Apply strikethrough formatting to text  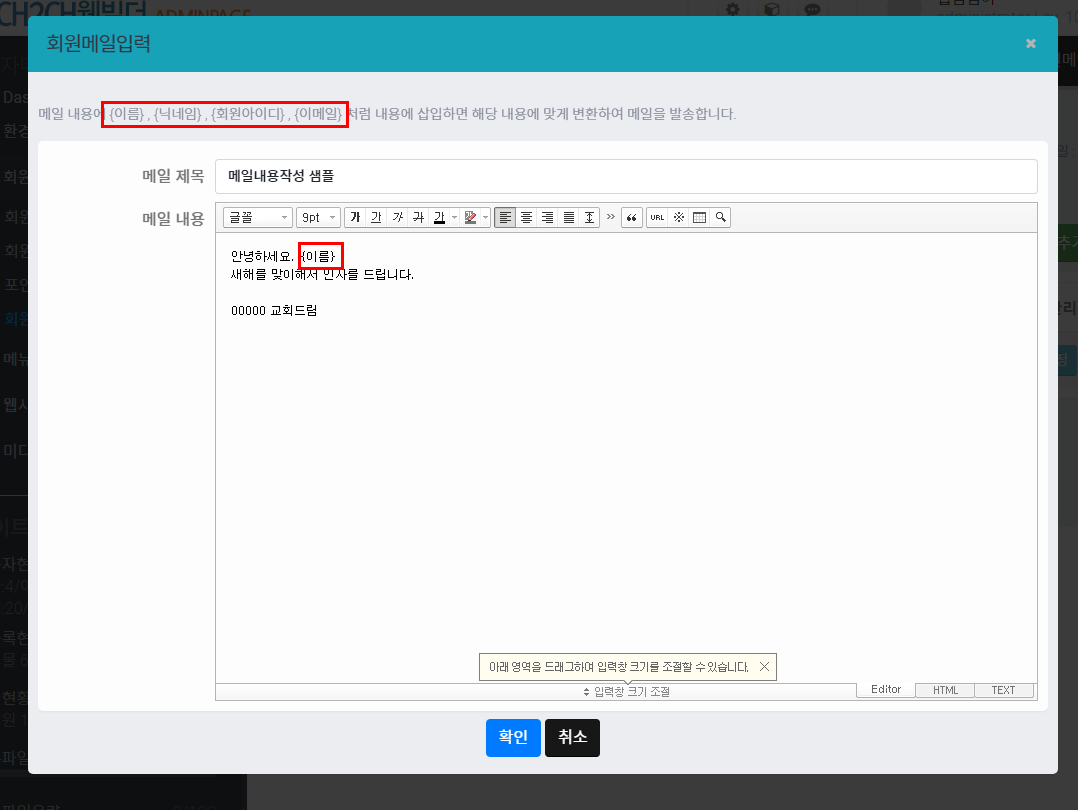pos(418,218)
